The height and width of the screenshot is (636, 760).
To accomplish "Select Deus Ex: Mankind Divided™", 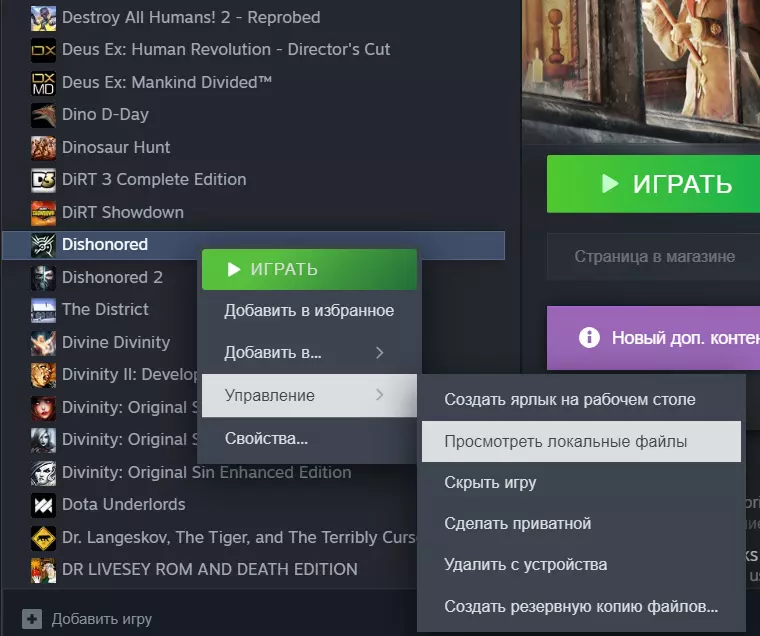I will coord(167,82).
